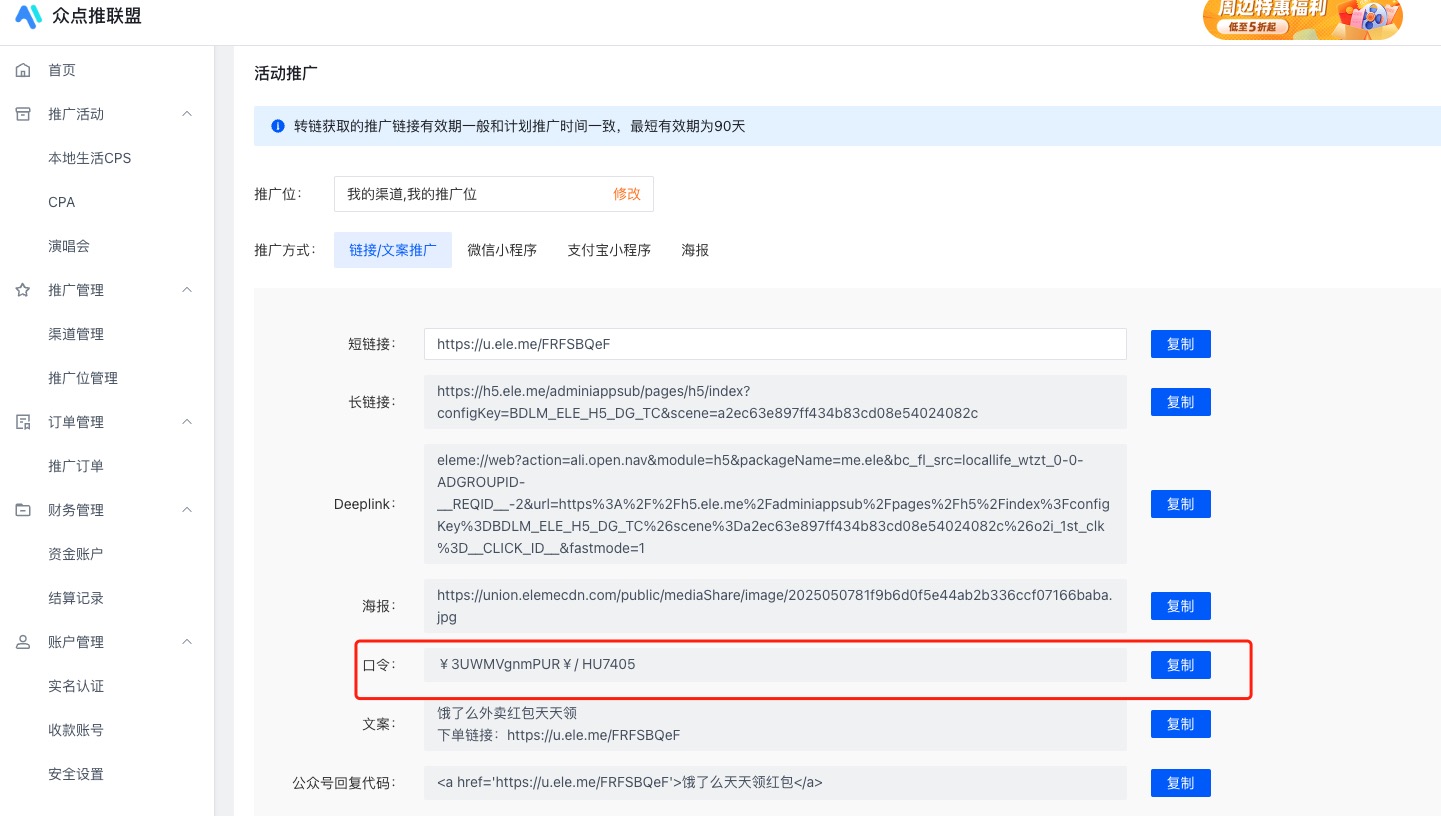Open the 周边特惠福利 promo banner
The height and width of the screenshot is (816, 1441).
tap(1302, 18)
